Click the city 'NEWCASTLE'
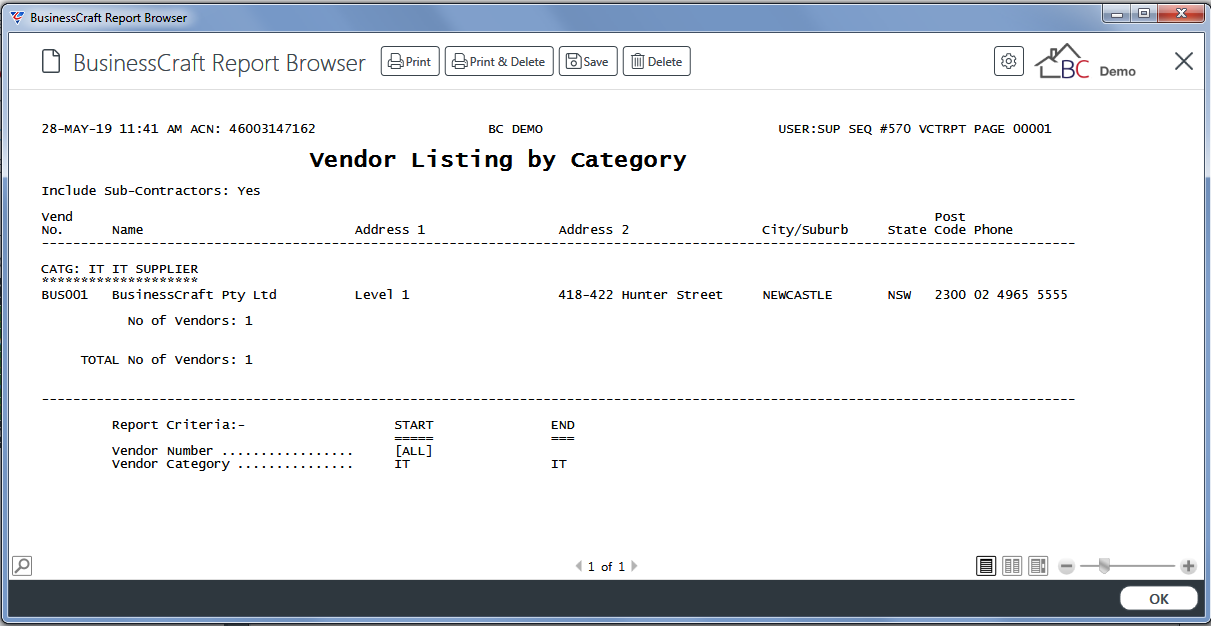Screen dimensions: 1211x626 797,295
